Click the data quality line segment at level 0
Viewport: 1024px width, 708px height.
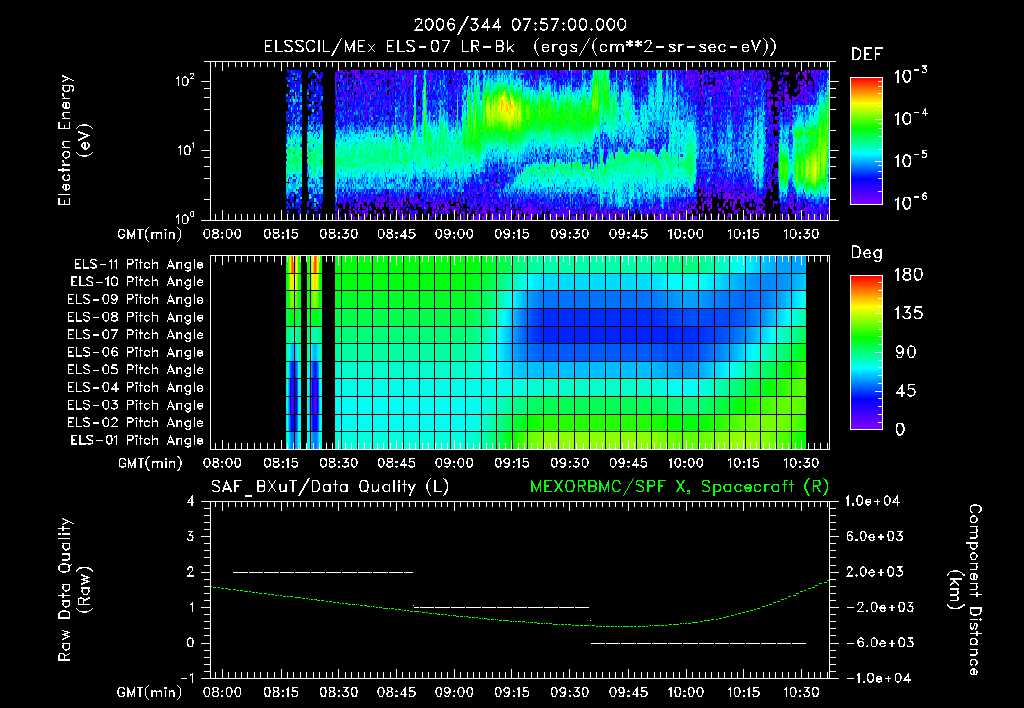698,643
